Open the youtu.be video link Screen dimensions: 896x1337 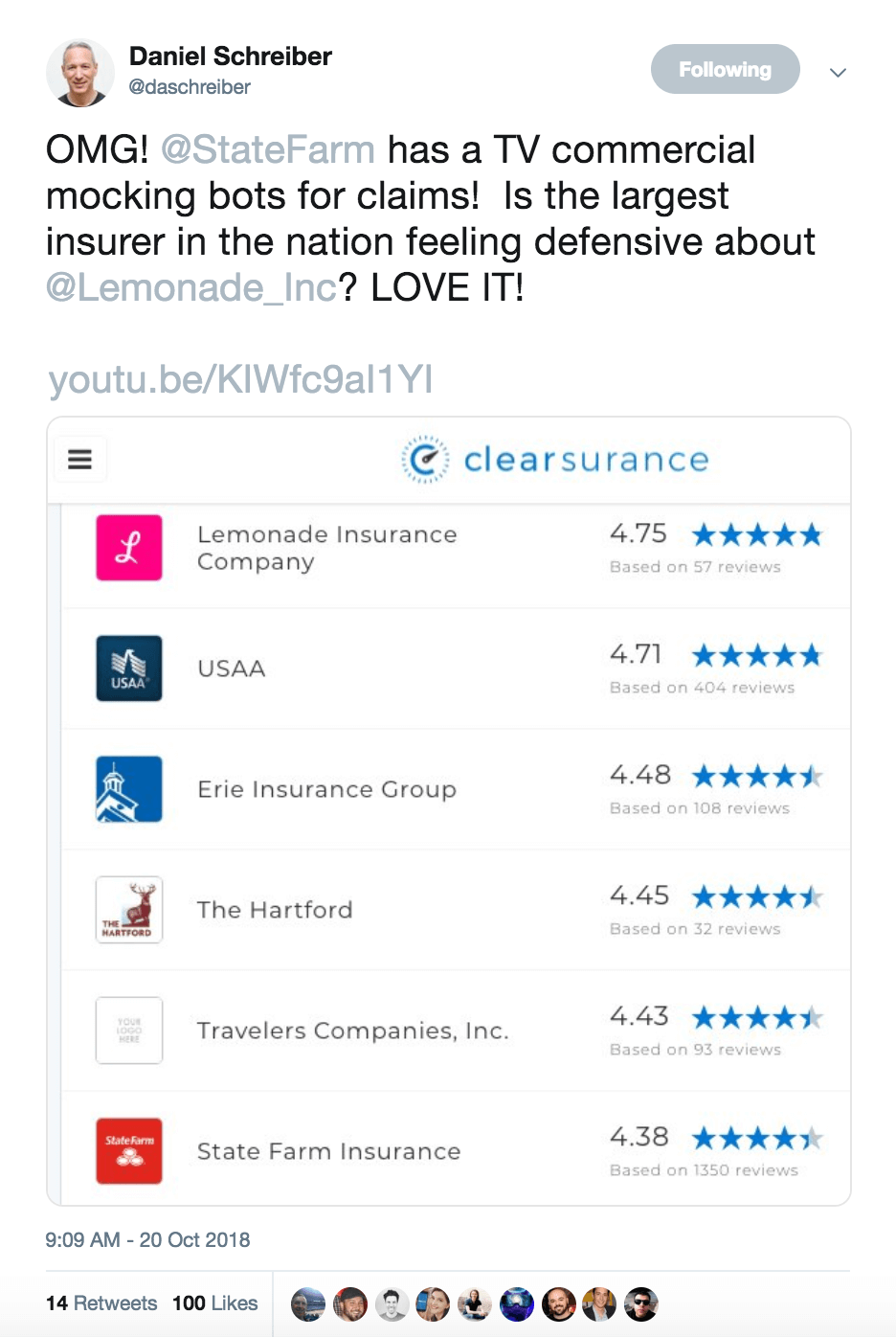240,380
